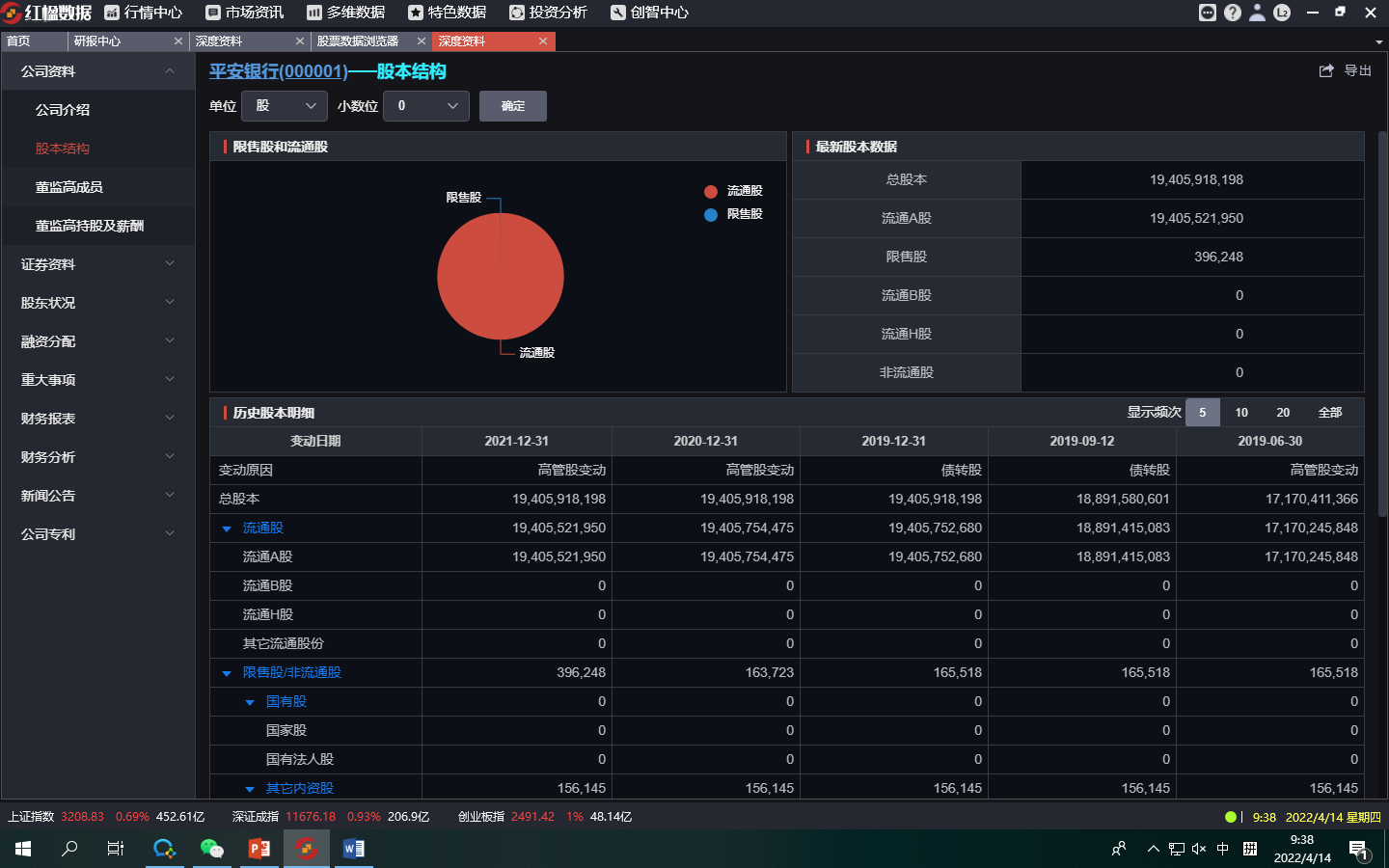Click the red 流通股 legend swatch

(711, 191)
